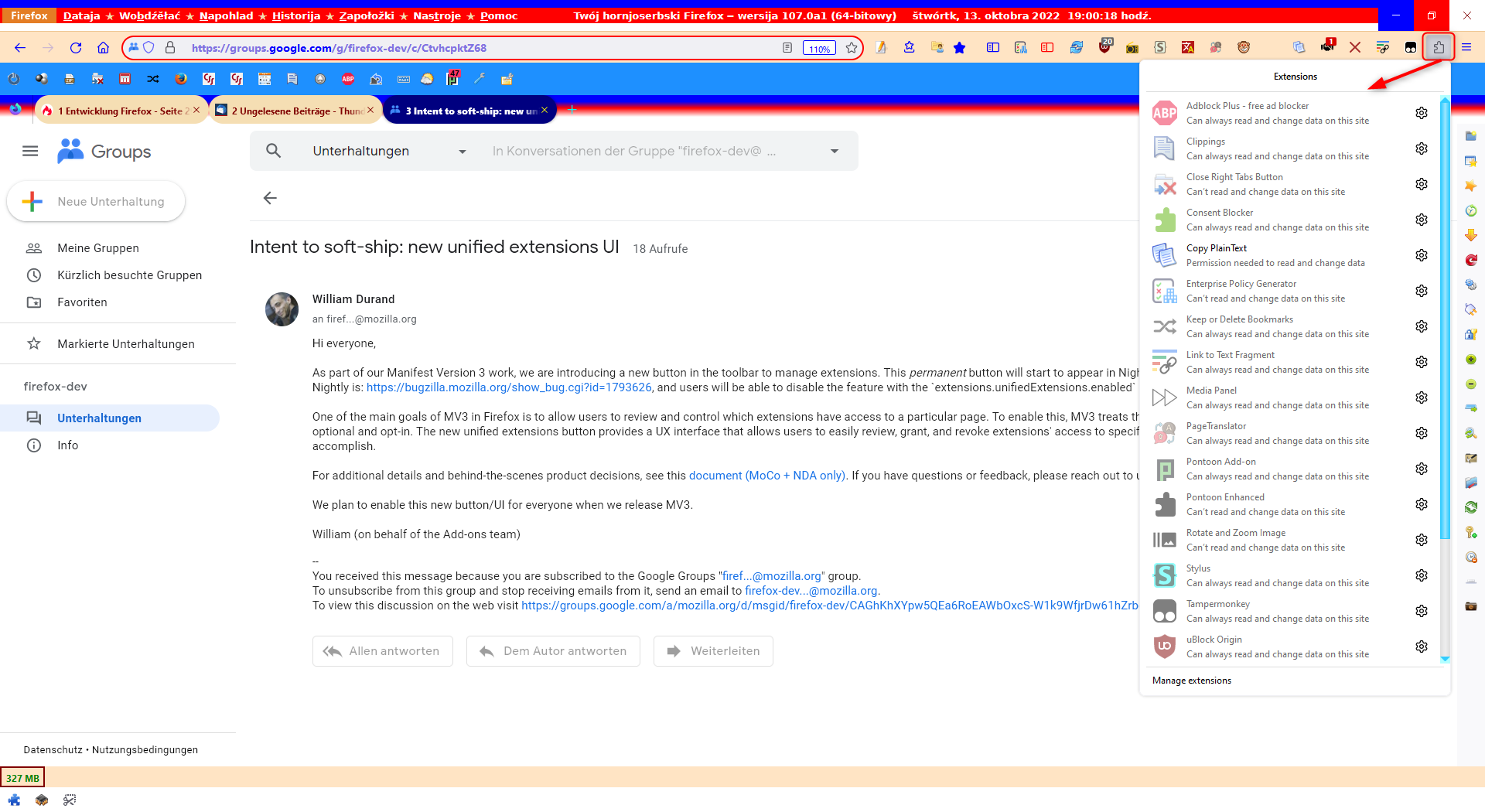
Task: Reload the current page
Action: (76, 48)
